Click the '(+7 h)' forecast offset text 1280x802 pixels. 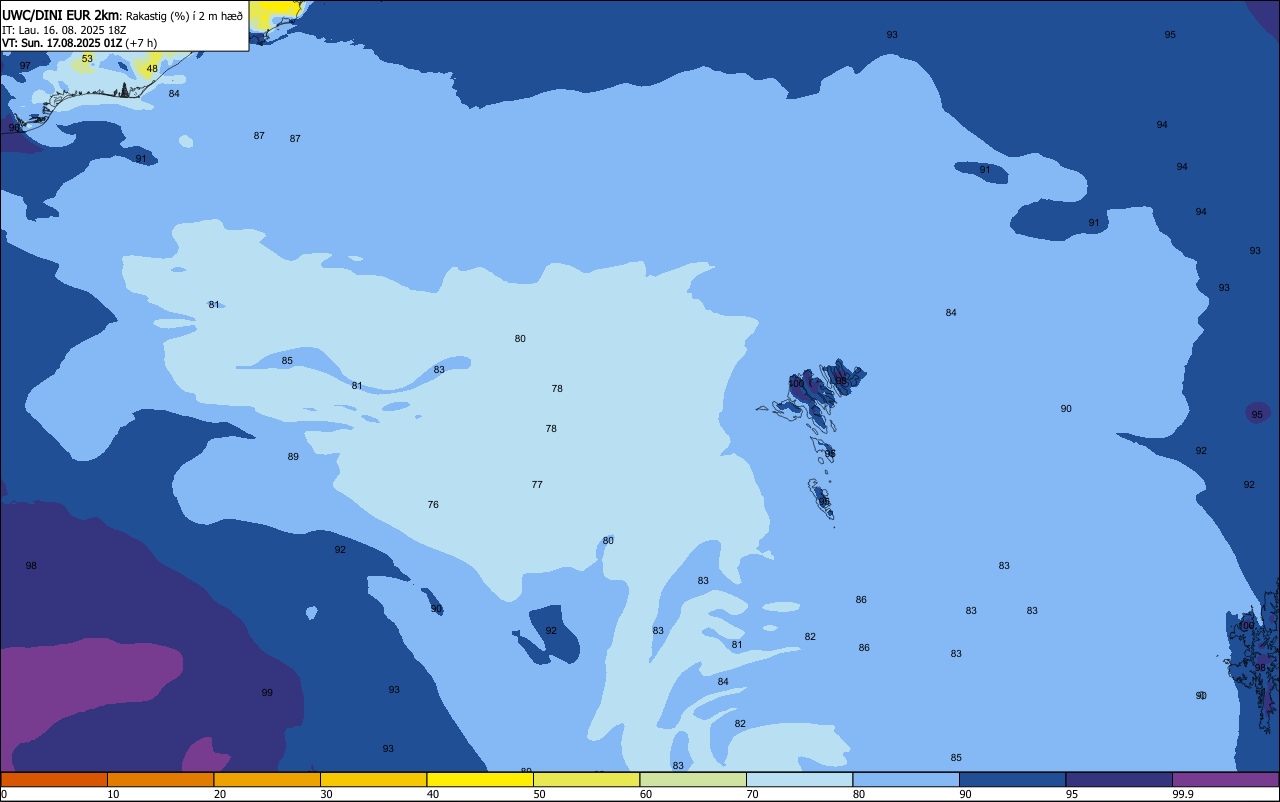coord(141,43)
